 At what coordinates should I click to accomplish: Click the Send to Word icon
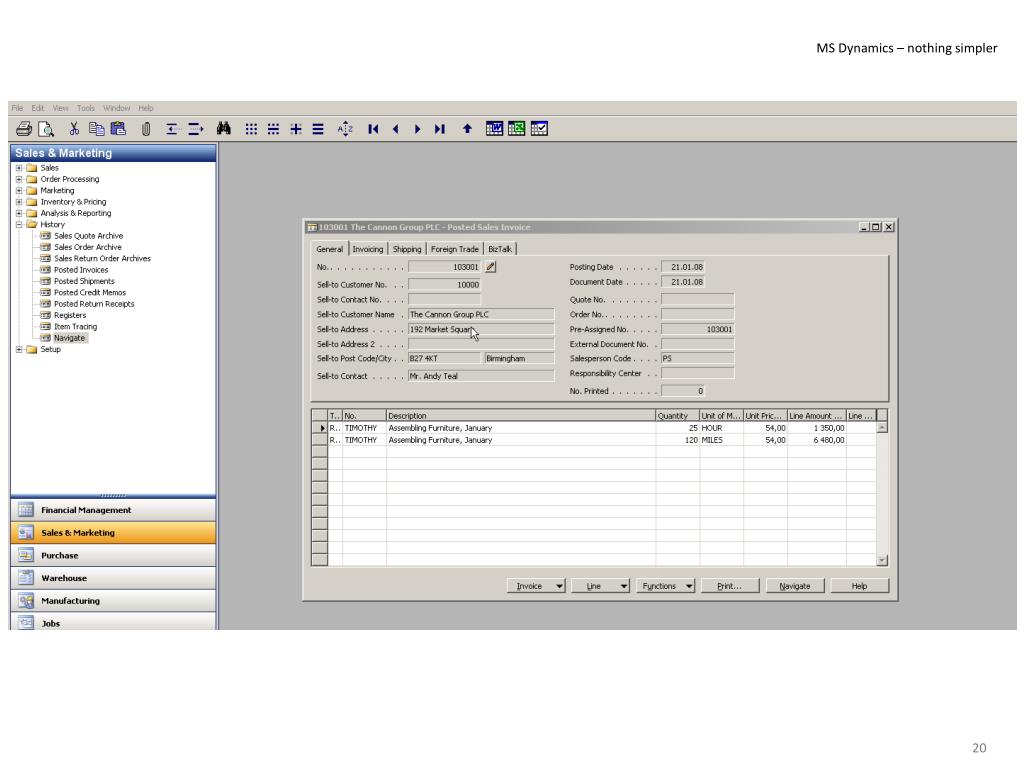point(494,129)
